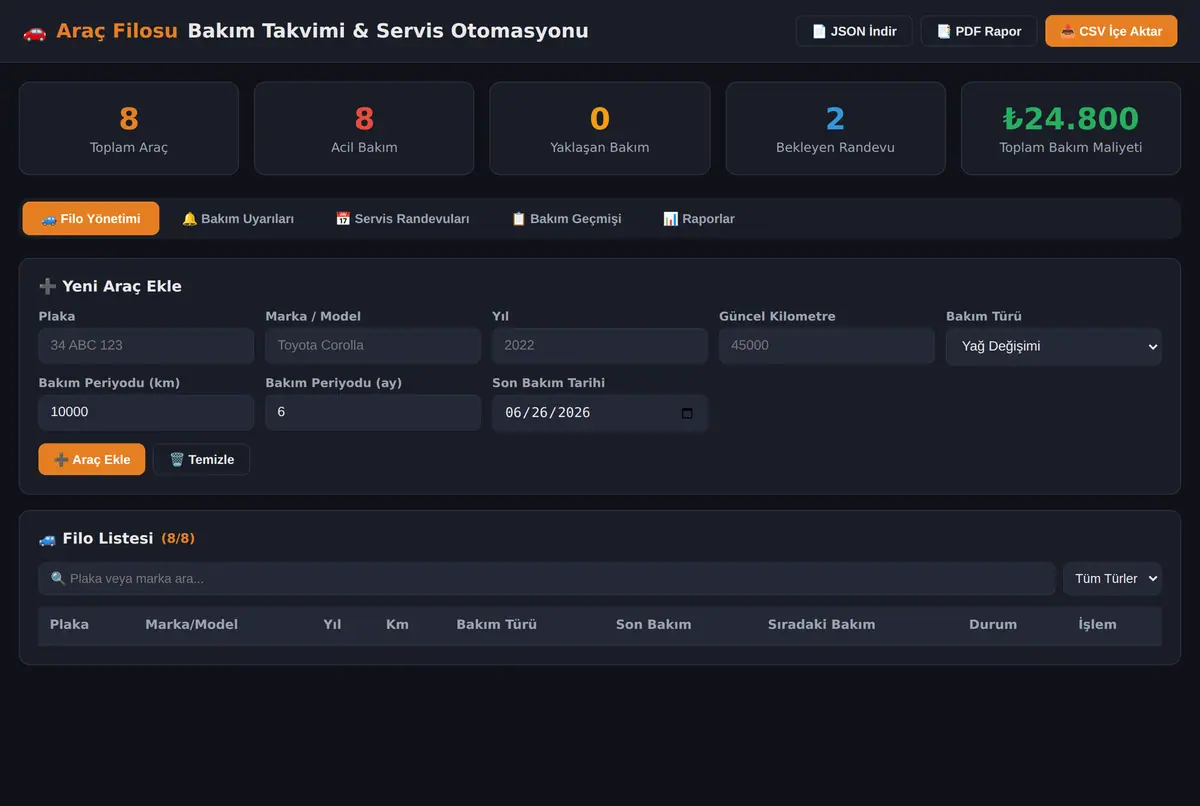Focus the Plaka input field

point(147,346)
